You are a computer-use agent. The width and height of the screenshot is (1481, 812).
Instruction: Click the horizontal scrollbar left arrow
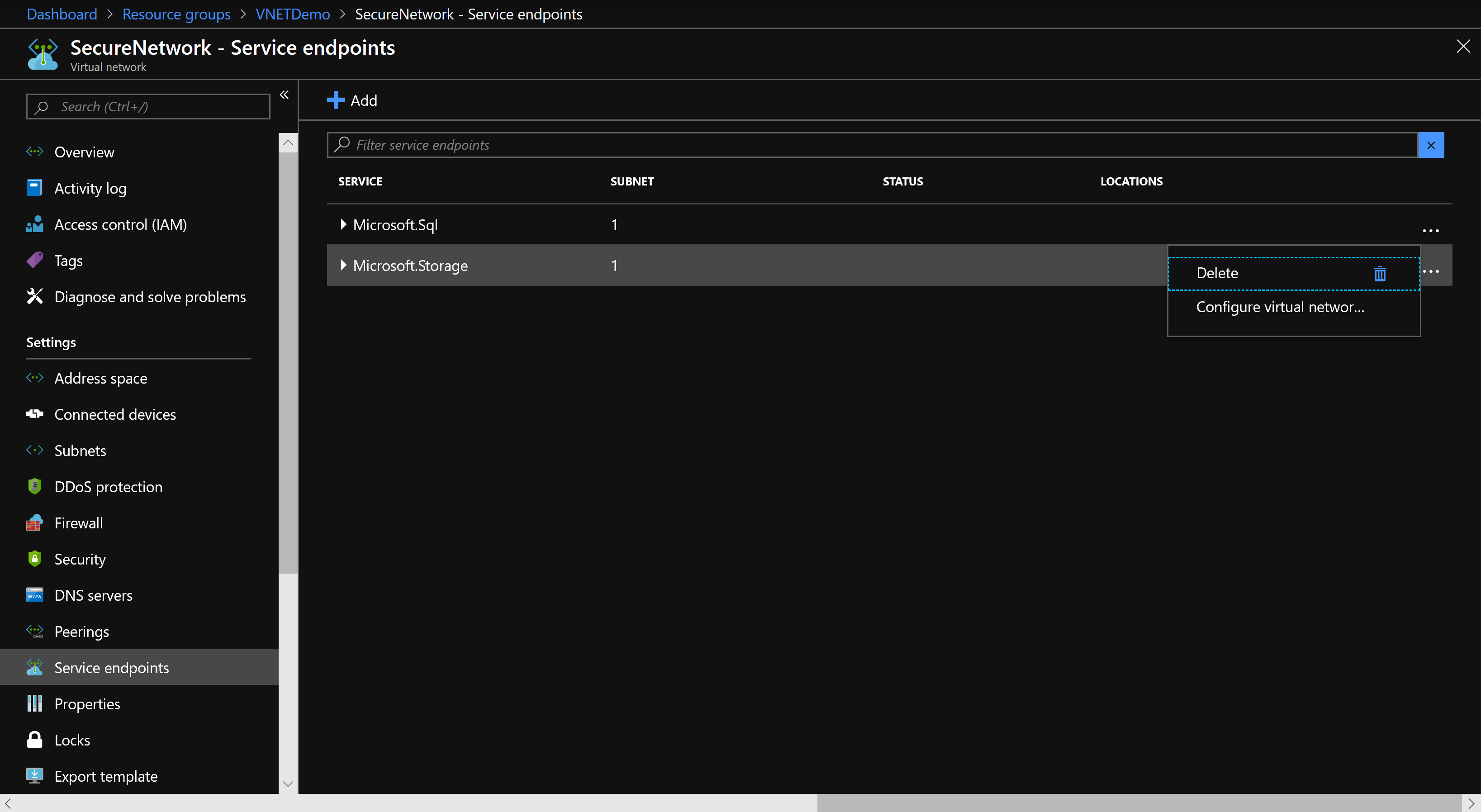pos(8,803)
